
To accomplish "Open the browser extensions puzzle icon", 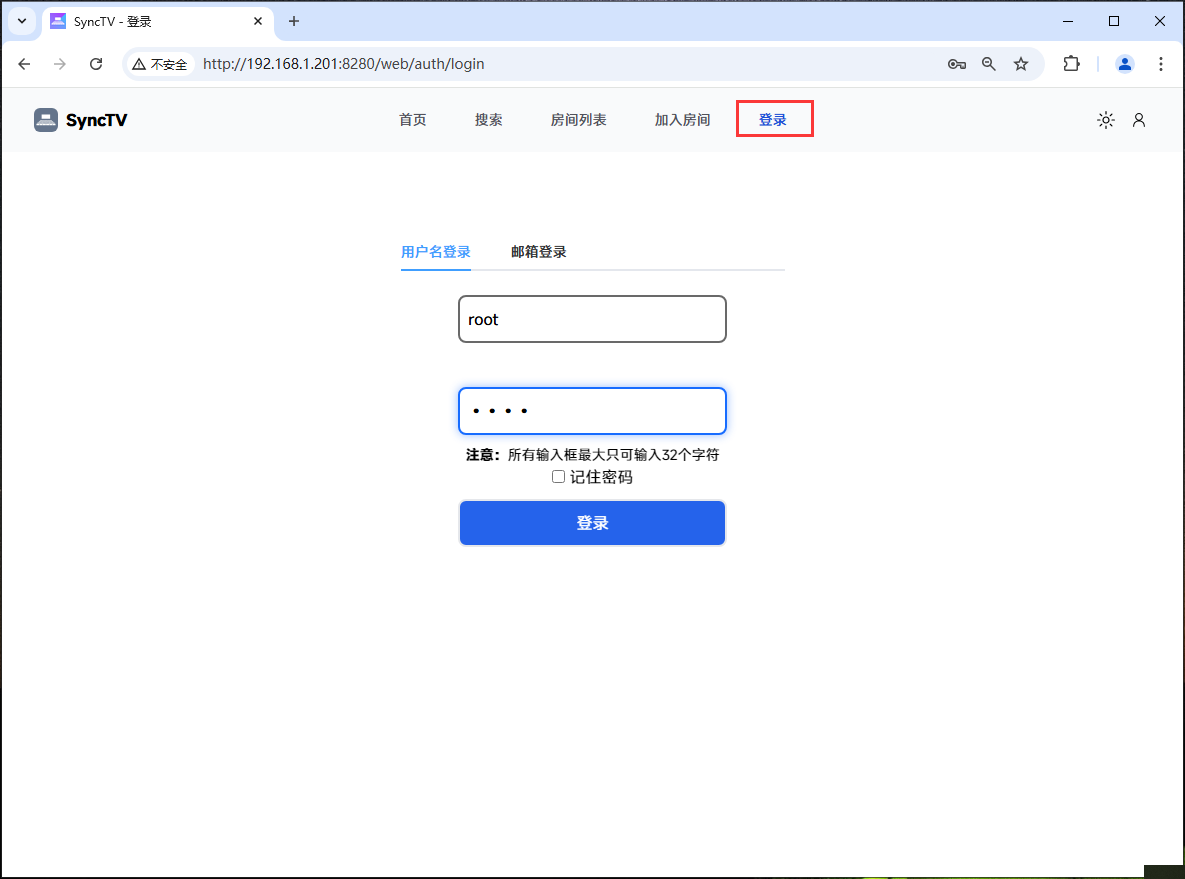I will (x=1071, y=63).
